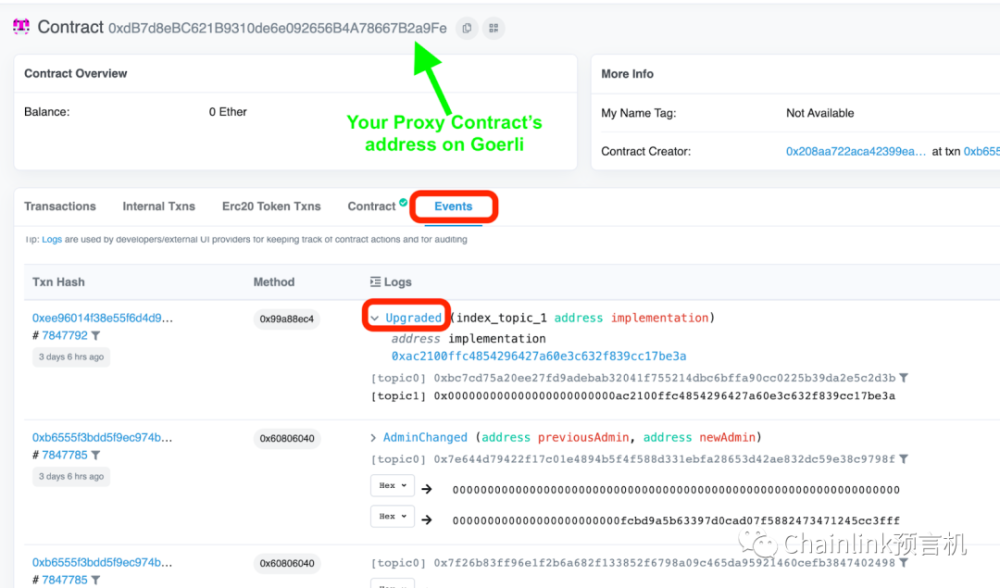
Task: Select the Events tab
Action: [x=453, y=206]
